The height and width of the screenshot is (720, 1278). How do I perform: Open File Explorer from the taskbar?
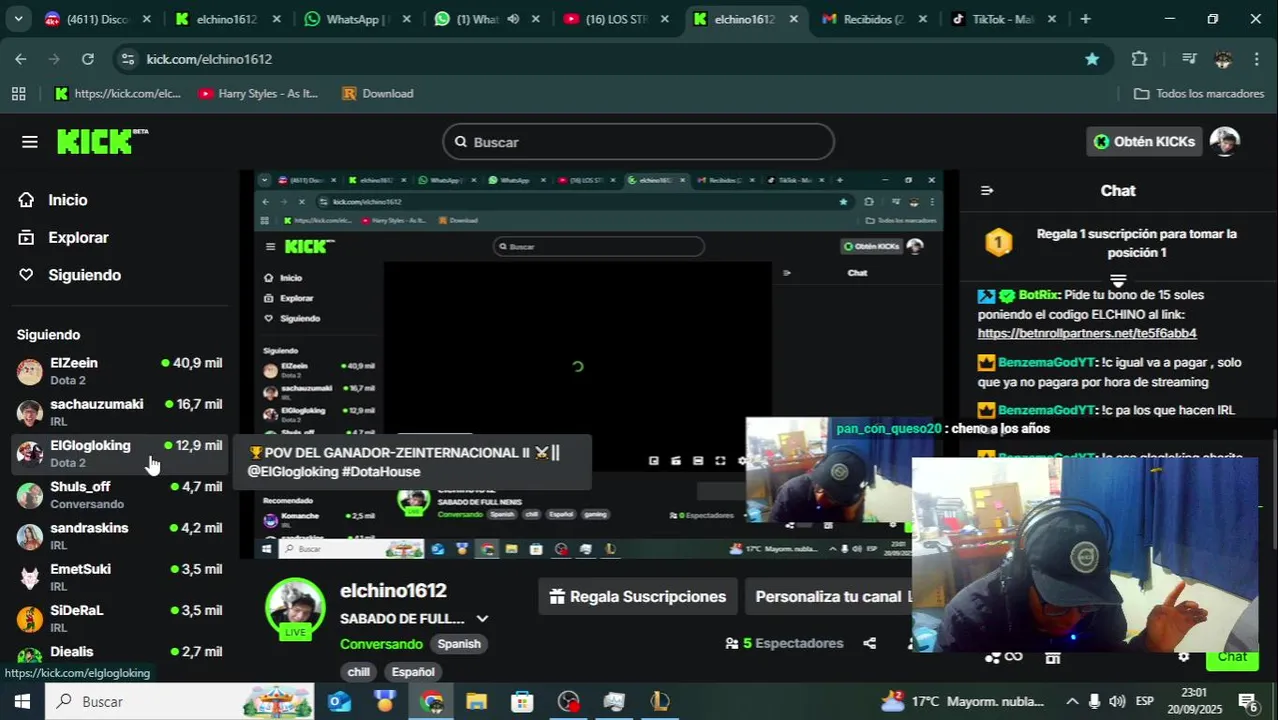tap(476, 701)
